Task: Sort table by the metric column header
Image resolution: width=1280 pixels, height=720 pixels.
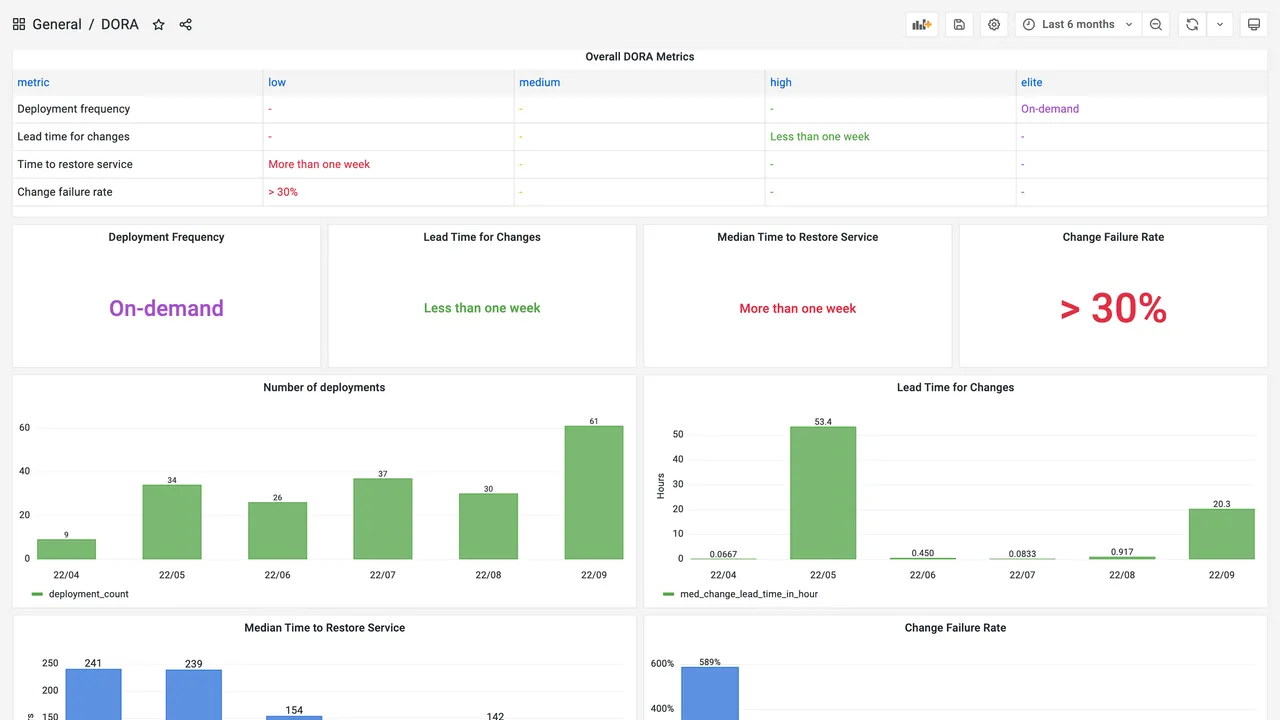Action: click(x=33, y=82)
